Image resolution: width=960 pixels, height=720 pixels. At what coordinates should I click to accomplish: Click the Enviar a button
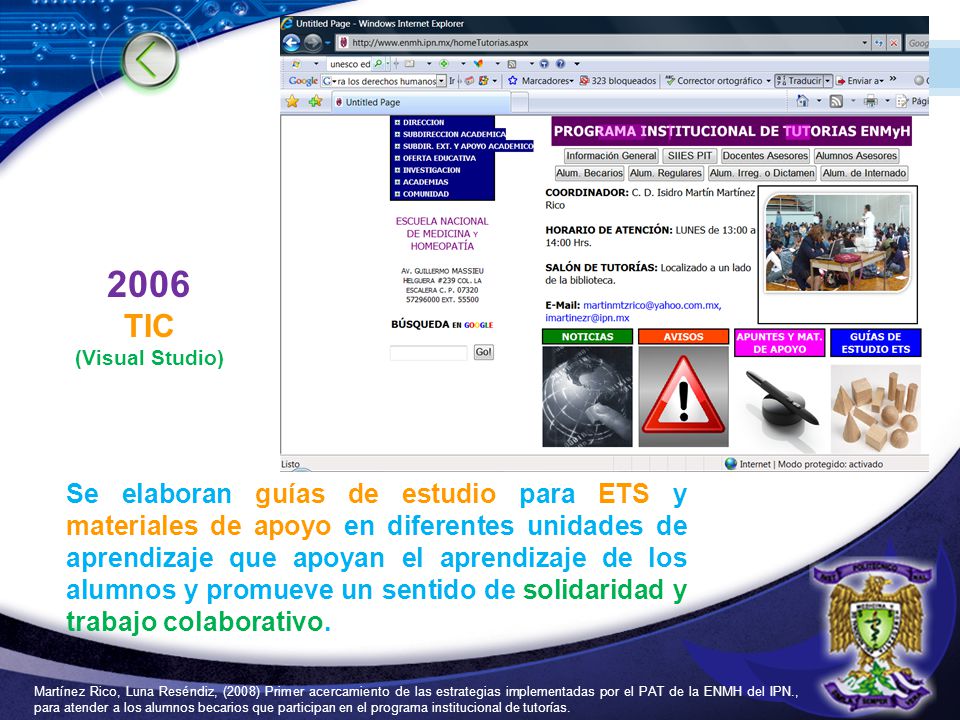tap(861, 80)
